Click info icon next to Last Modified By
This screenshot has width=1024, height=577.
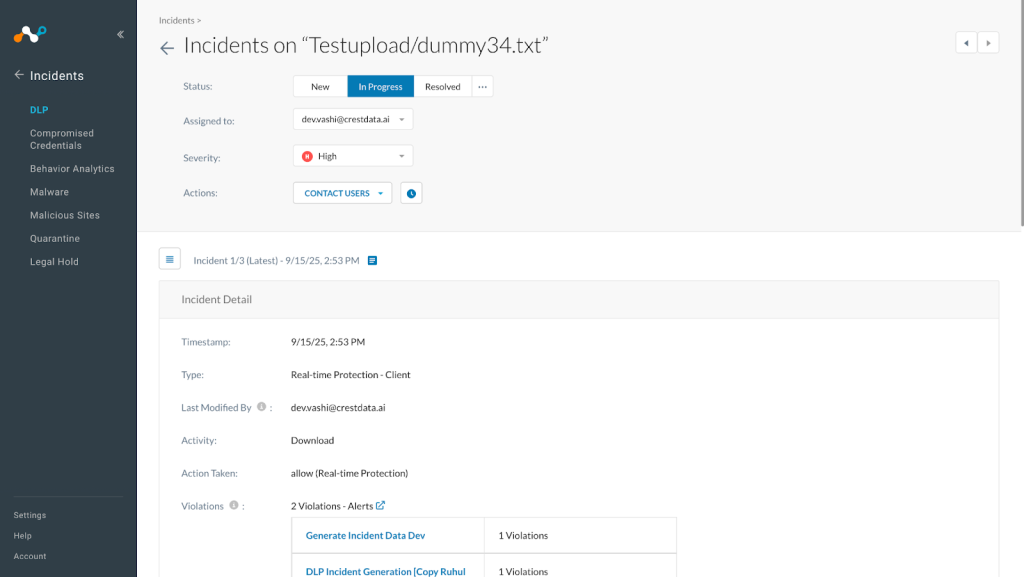[261, 407]
